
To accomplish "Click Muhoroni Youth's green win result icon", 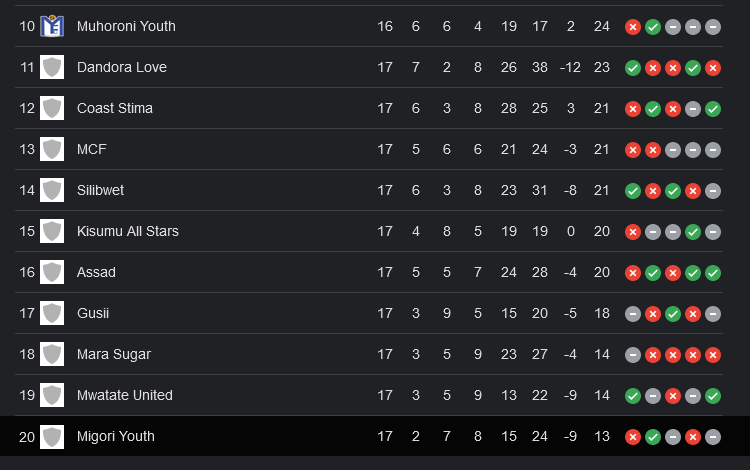I will (x=653, y=27).
